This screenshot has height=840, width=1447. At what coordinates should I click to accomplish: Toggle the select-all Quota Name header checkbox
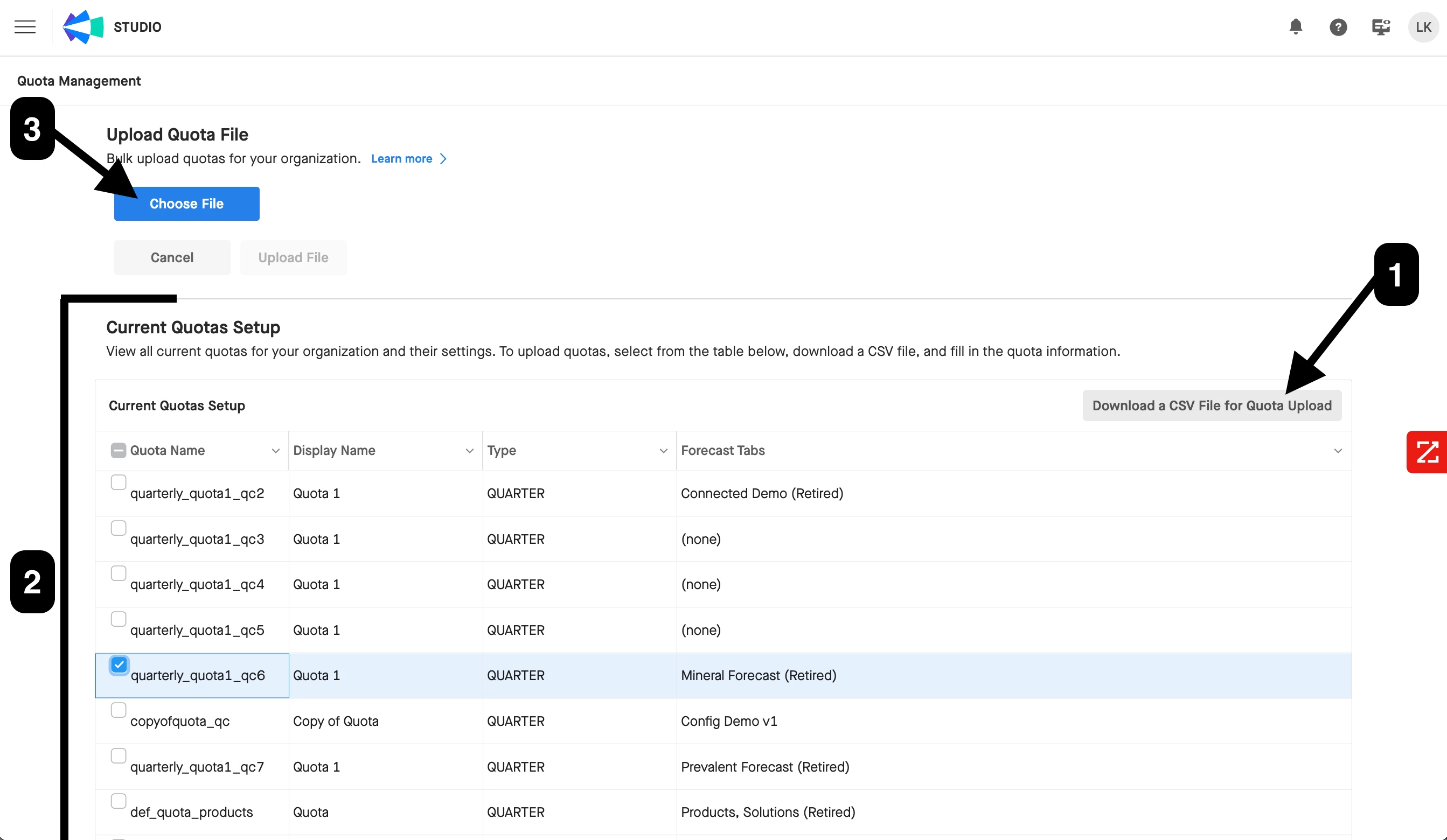pos(119,450)
